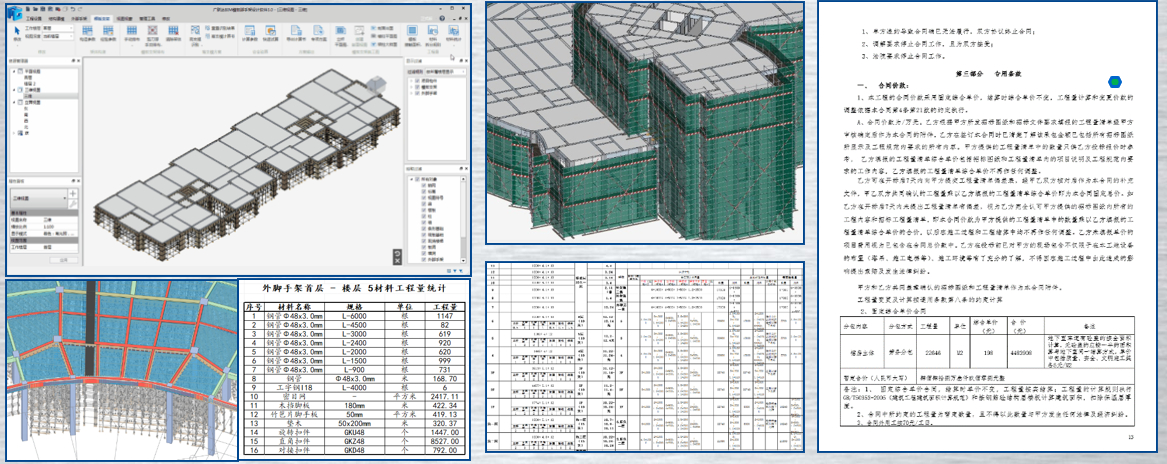Image resolution: width=1167 pixels, height=464 pixels.
Task: Click the wrench icon in properties panel
Action: click(73, 203)
